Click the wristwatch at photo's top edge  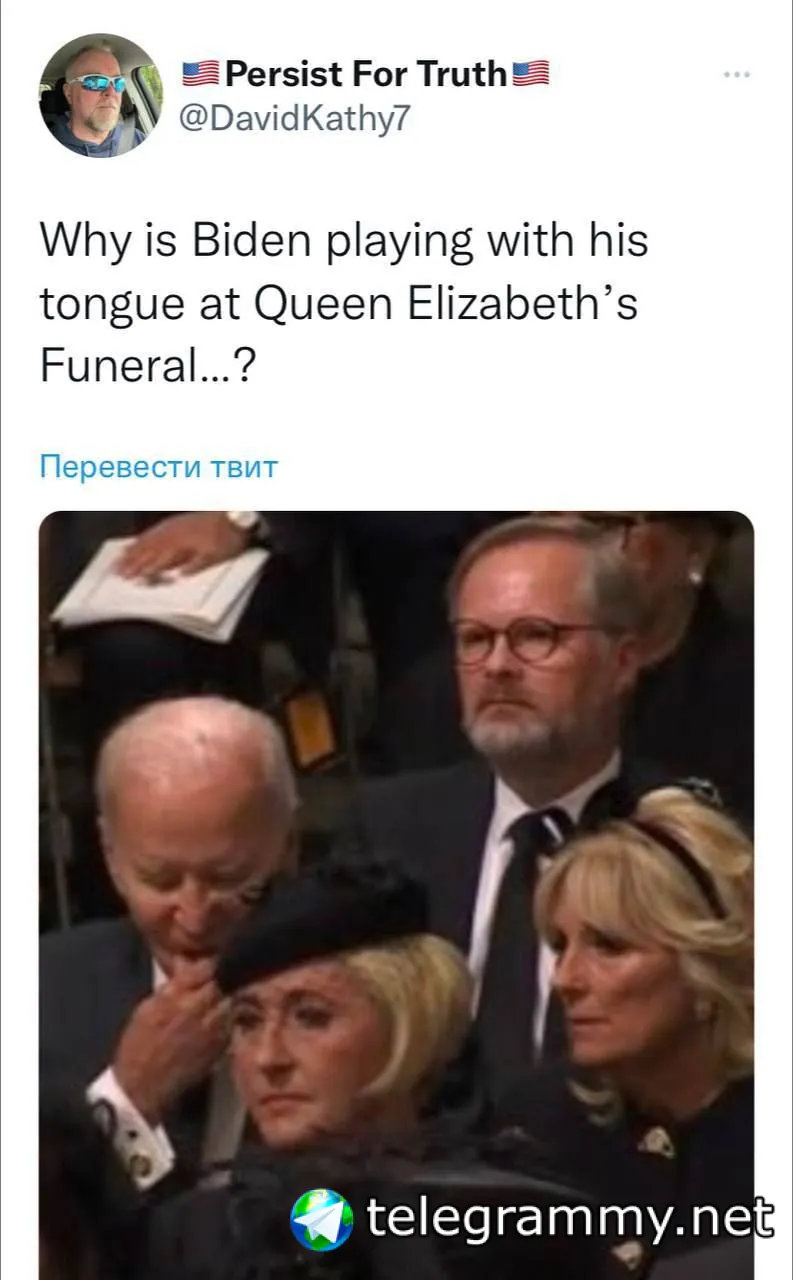pos(245,523)
